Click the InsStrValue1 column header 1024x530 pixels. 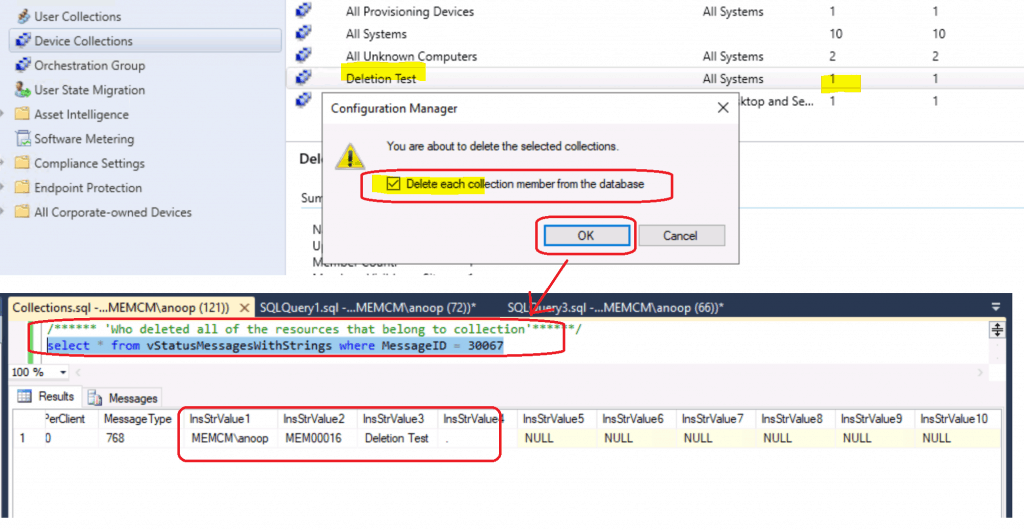219,419
